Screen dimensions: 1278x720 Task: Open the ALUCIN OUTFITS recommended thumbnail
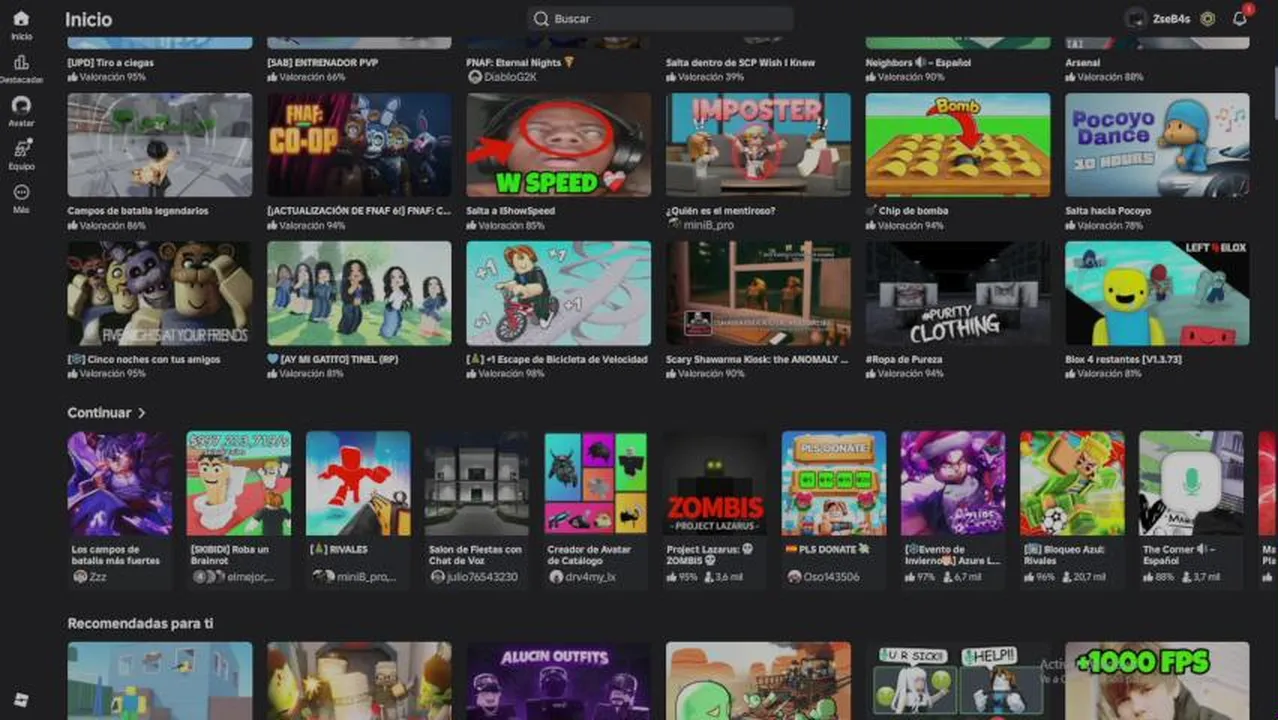point(559,681)
